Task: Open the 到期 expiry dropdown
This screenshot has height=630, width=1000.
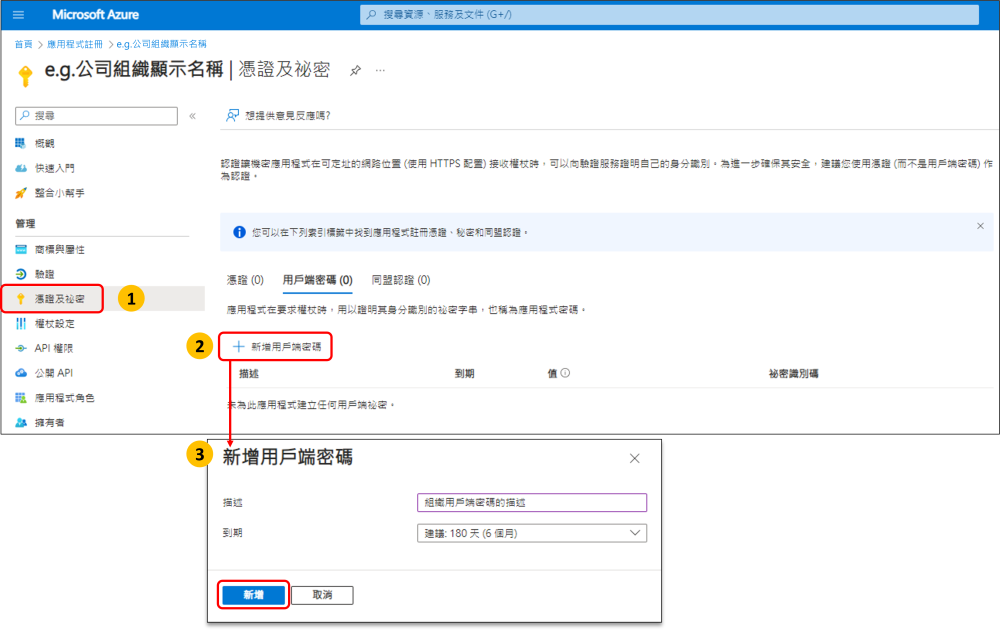Action: (532, 533)
